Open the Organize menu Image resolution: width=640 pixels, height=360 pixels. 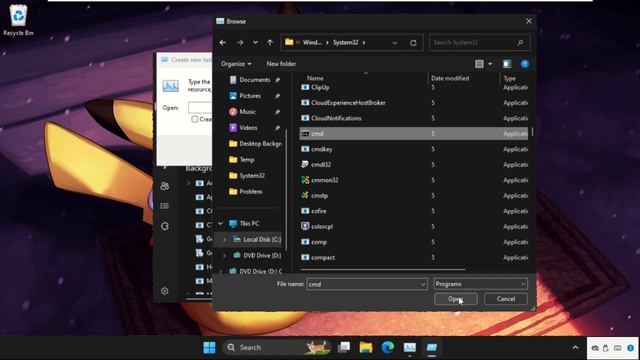click(x=236, y=64)
